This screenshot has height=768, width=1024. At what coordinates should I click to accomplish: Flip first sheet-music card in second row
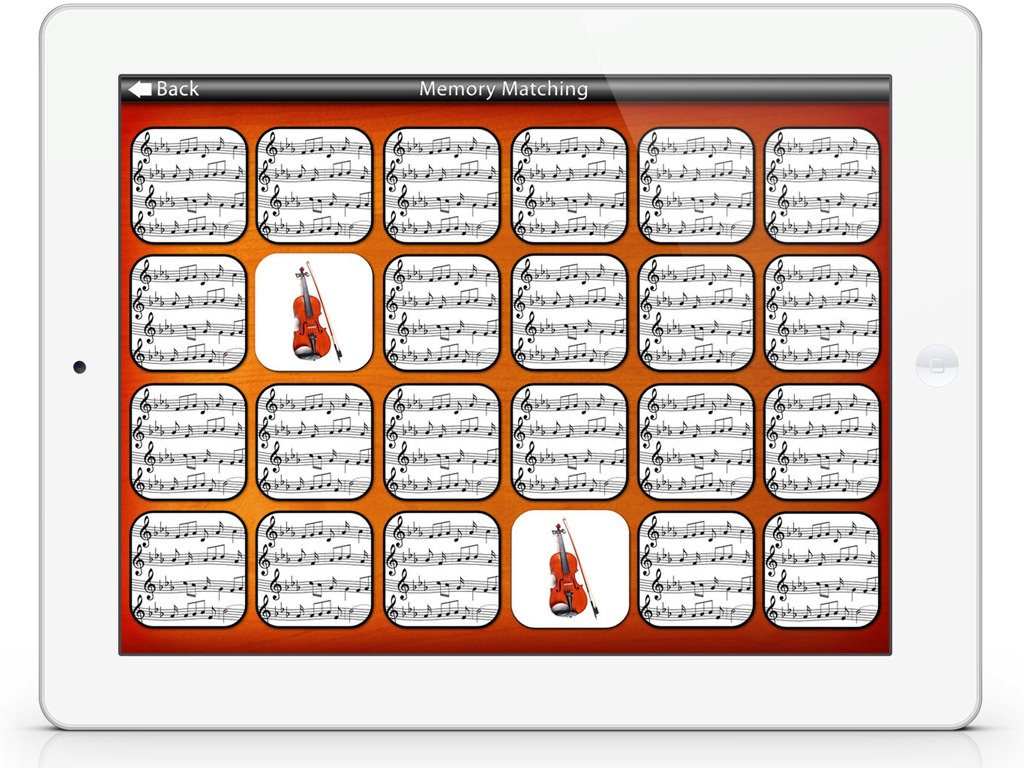click(189, 312)
